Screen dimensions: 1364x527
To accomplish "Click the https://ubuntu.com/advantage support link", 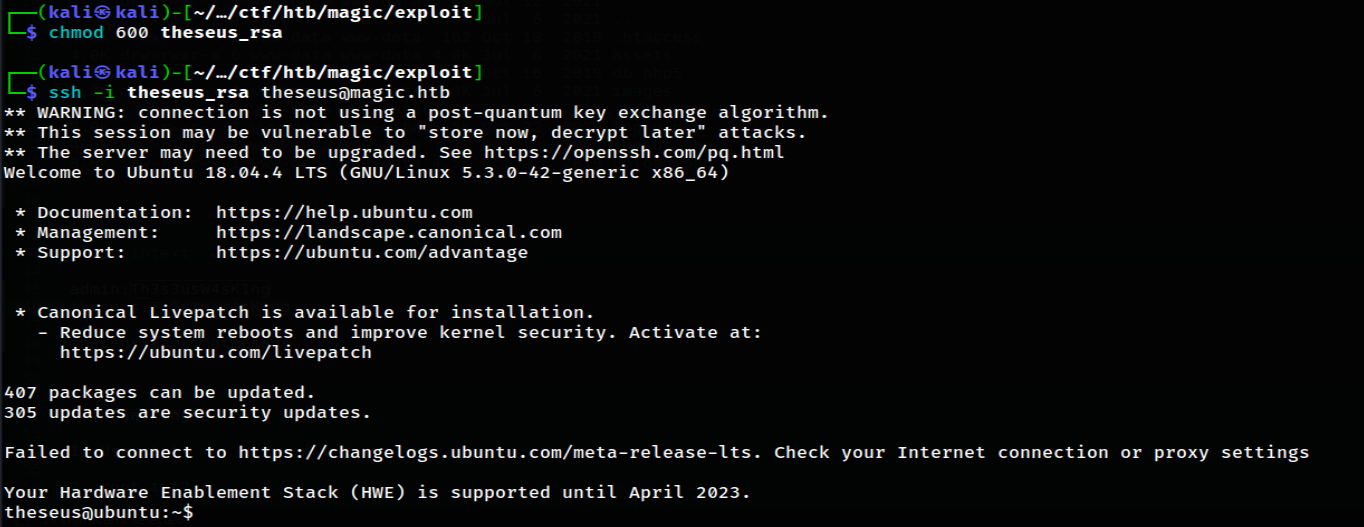I will (x=372, y=253).
